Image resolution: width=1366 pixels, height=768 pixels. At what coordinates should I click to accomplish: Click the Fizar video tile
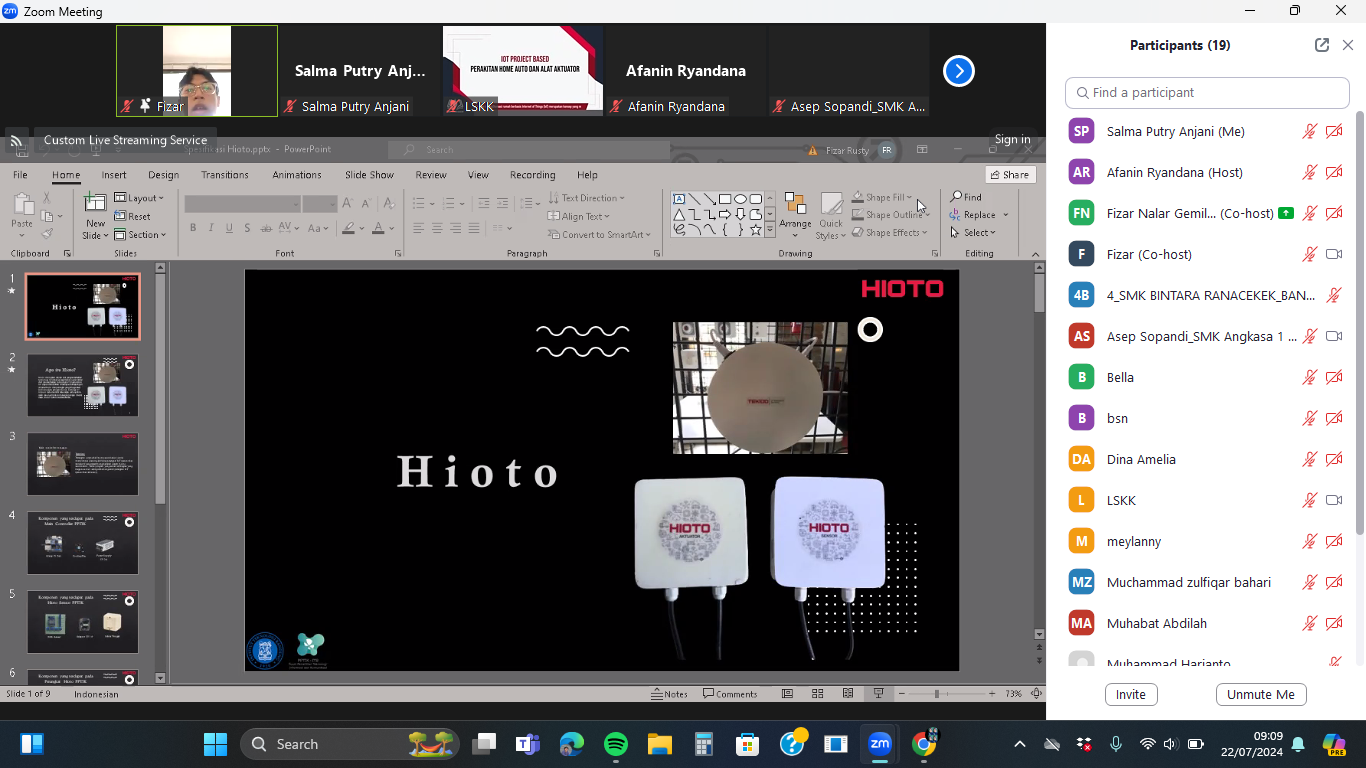(x=197, y=71)
